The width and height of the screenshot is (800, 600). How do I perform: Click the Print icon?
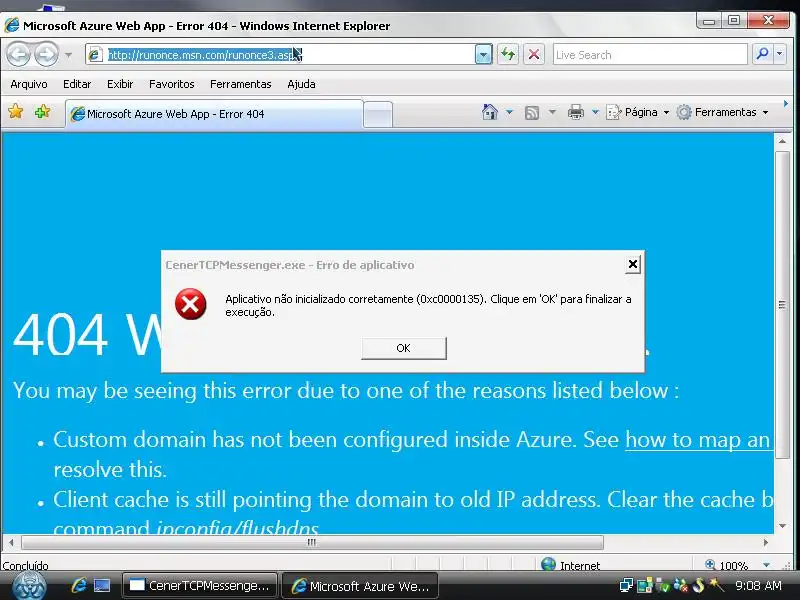point(576,112)
